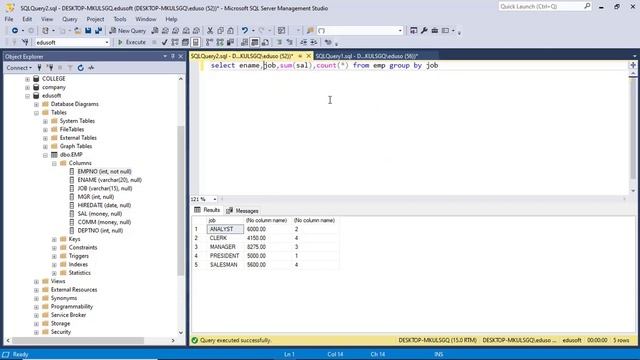Click inside the Quick Launch search field
The width and height of the screenshot is (640, 360).
tap(540, 6)
